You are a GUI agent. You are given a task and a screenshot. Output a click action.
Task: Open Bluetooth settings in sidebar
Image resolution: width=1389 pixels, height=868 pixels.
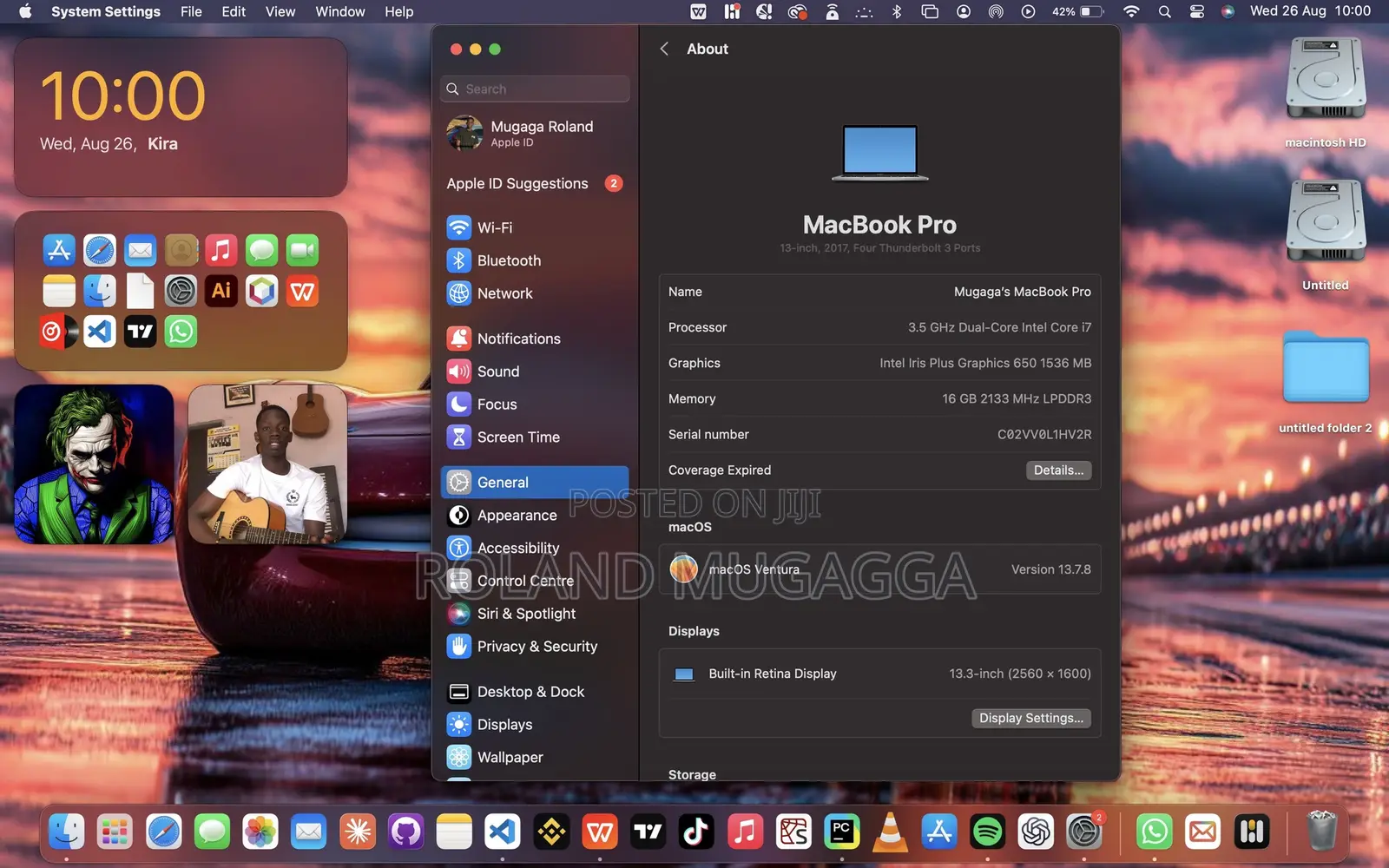(535, 260)
